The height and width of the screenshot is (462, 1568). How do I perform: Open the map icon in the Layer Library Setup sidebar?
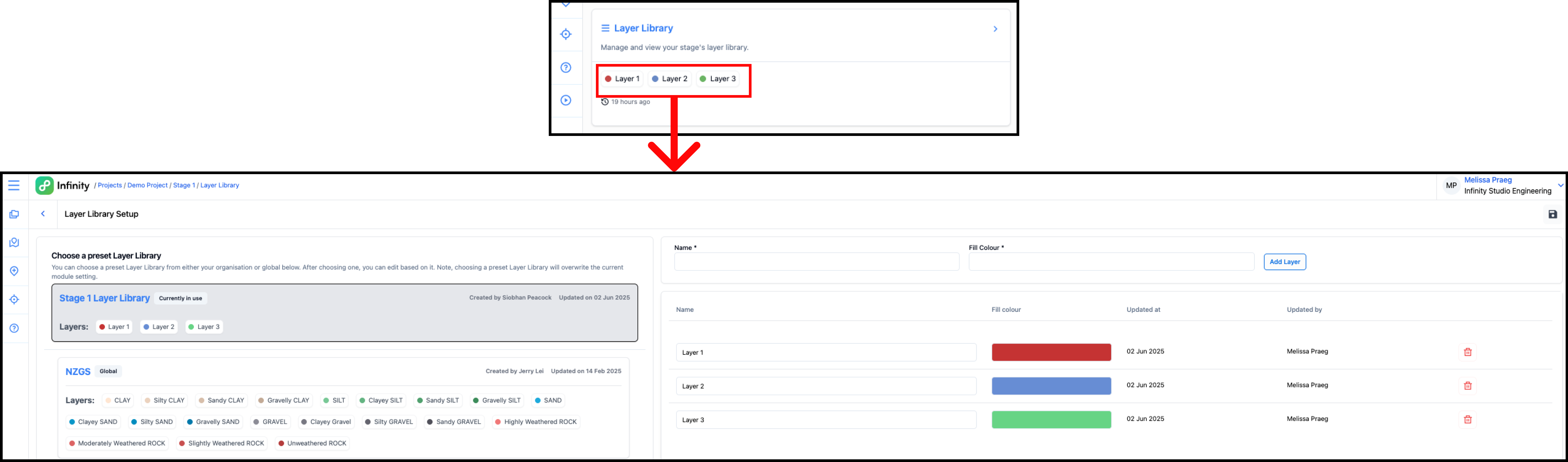(14, 243)
